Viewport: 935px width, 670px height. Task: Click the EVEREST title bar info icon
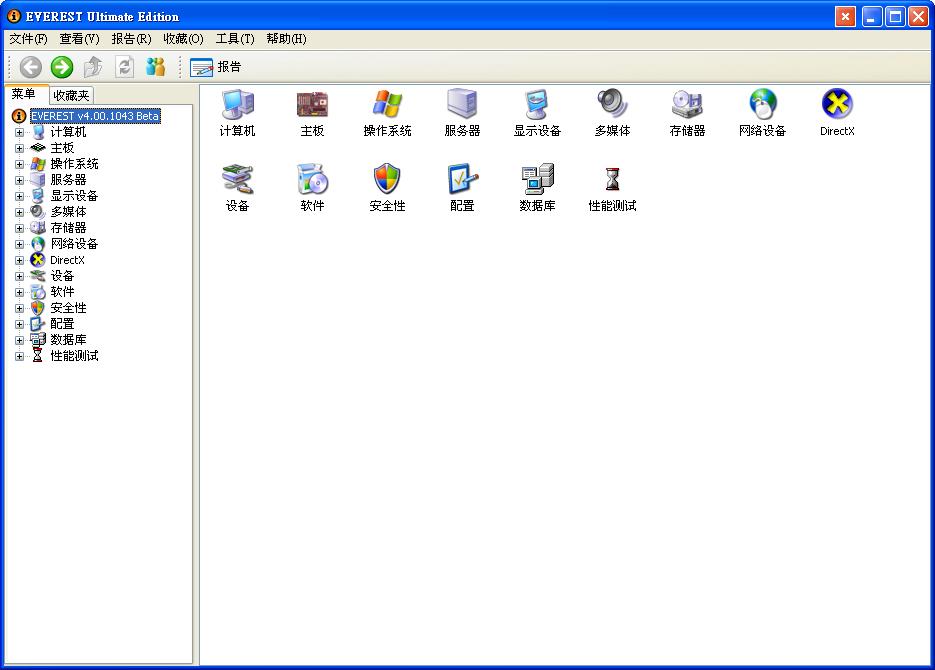14,16
